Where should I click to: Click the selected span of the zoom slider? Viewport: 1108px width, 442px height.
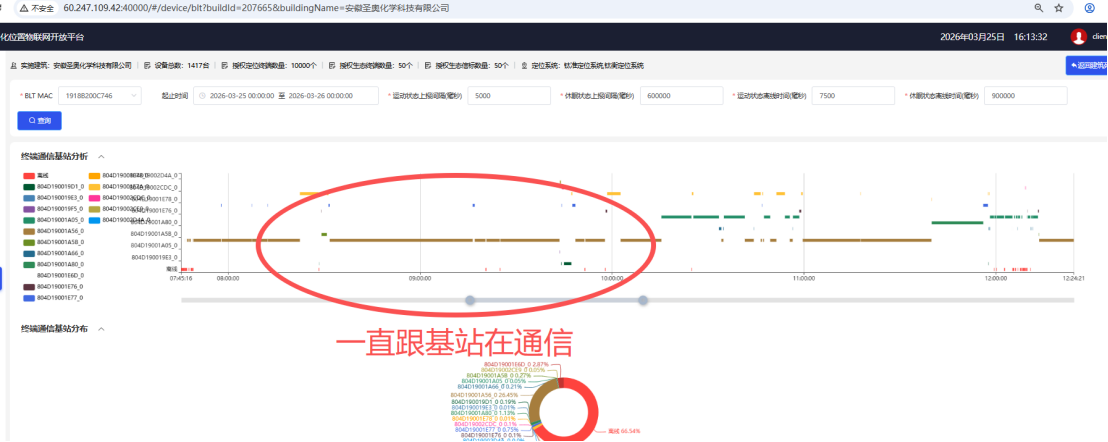pyautogui.click(x=556, y=300)
